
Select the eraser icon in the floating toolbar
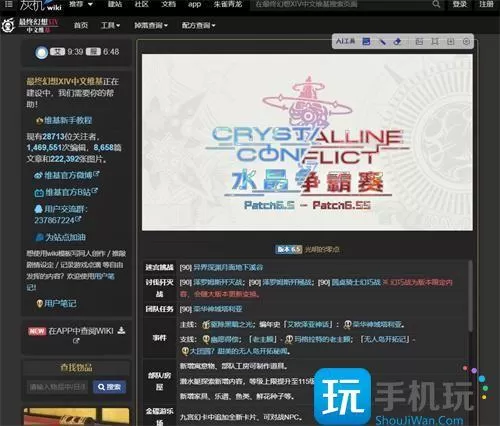397,42
